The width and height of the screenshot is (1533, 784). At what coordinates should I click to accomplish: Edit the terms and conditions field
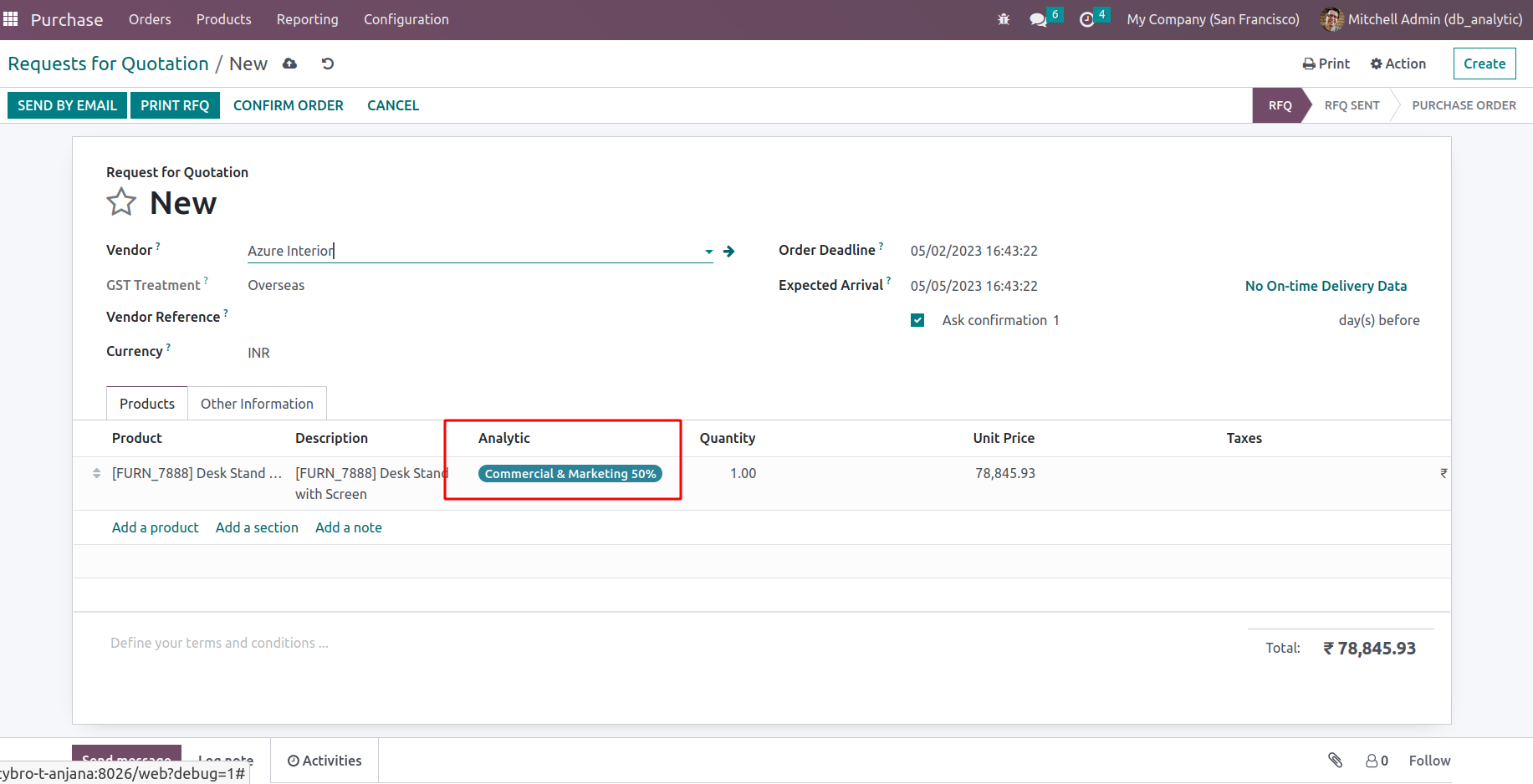pos(219,643)
